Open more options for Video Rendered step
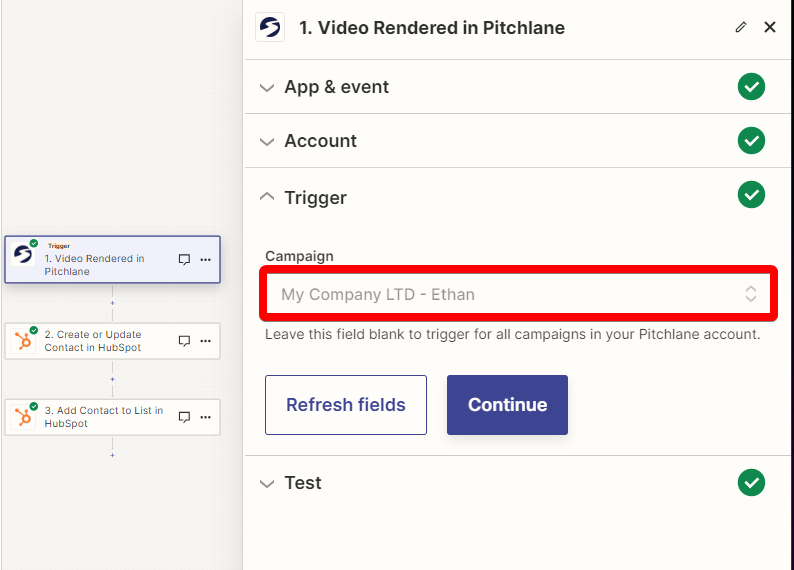 point(206,260)
